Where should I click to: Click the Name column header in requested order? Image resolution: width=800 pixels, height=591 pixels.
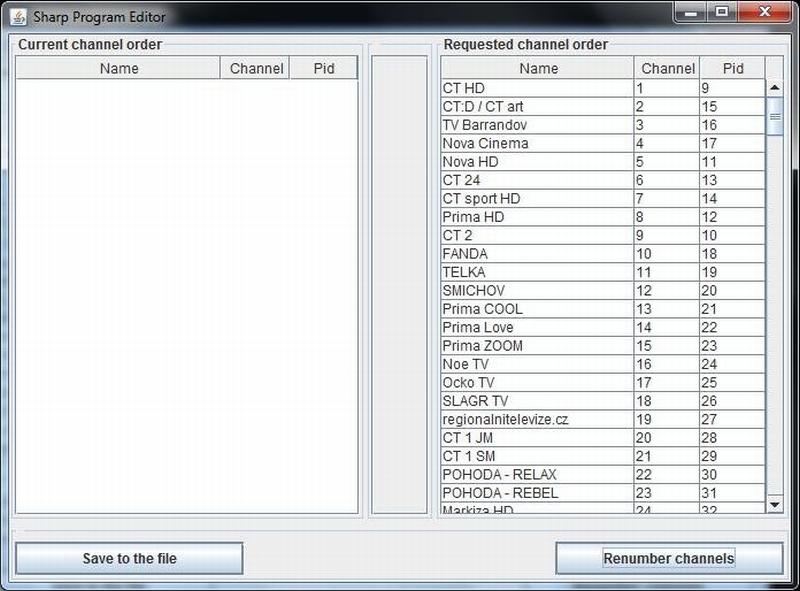537,68
